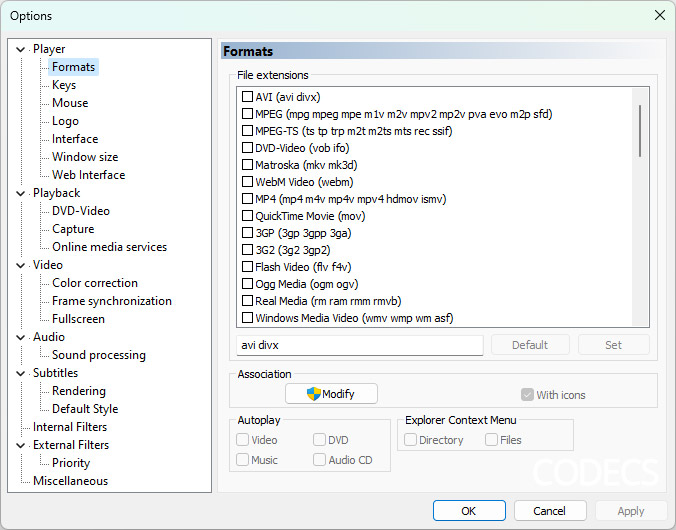The image size is (676, 530).
Task: Confirm settings with the OK button
Action: (469, 511)
